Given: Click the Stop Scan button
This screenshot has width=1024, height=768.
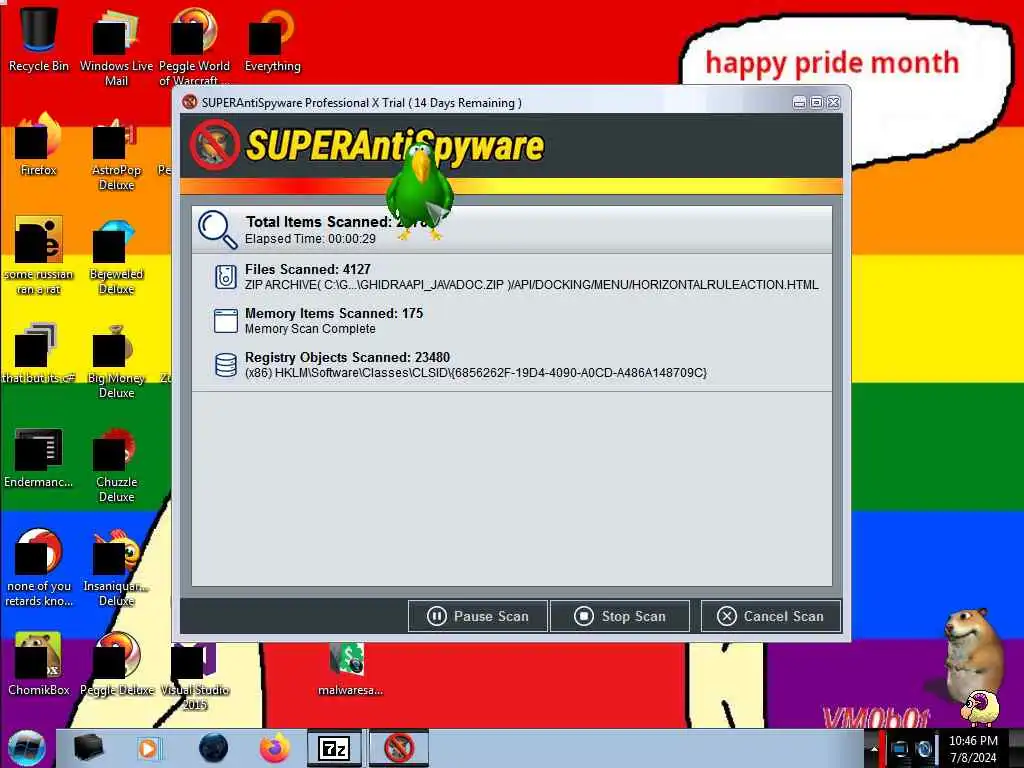Looking at the screenshot, I should (620, 616).
